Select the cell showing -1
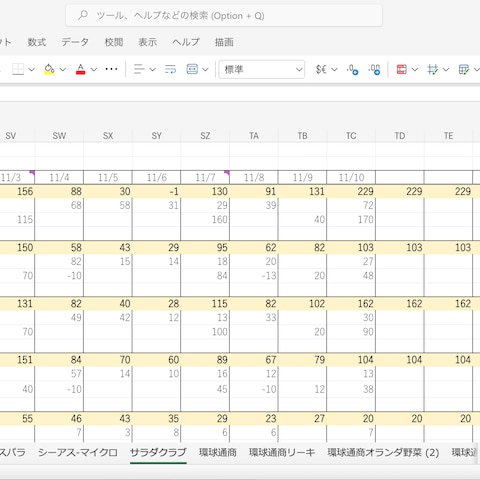The height and width of the screenshot is (480, 480). pyautogui.click(x=156, y=191)
